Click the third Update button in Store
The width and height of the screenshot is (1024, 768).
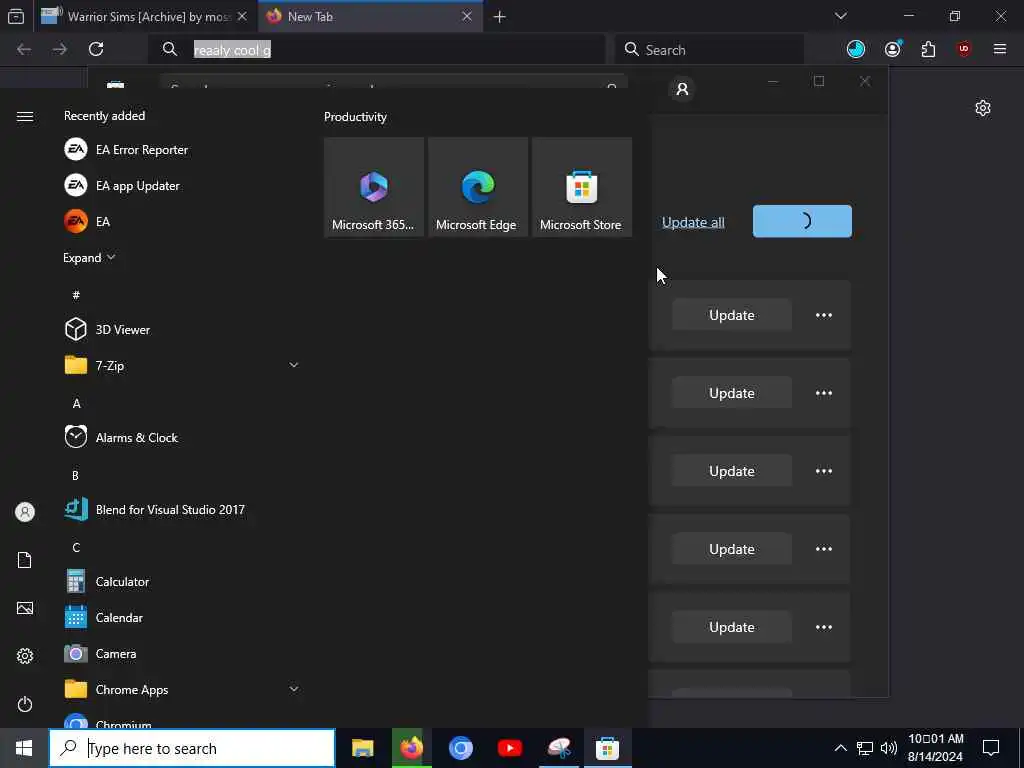click(731, 471)
